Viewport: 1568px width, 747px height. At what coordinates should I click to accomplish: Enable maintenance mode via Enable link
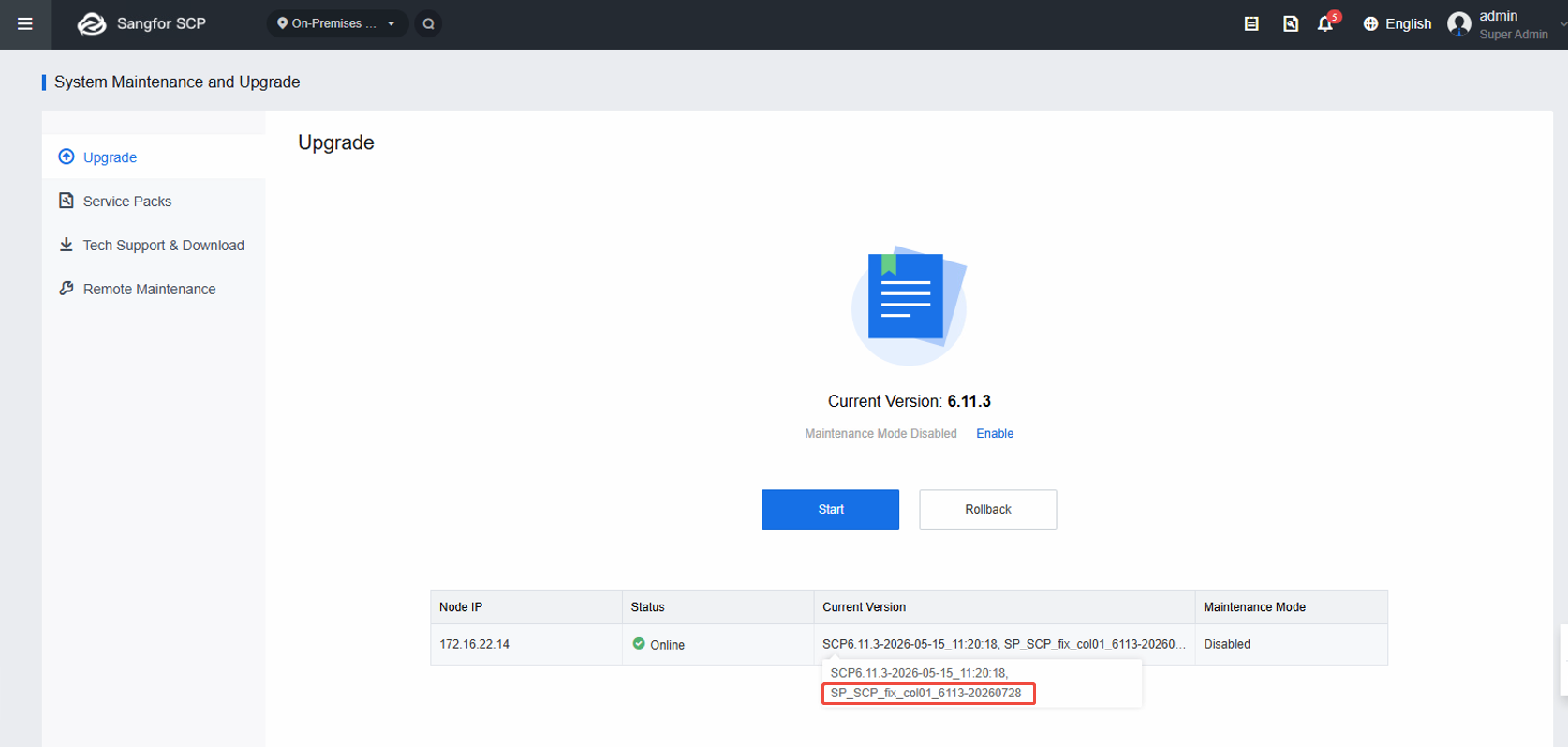coord(995,433)
